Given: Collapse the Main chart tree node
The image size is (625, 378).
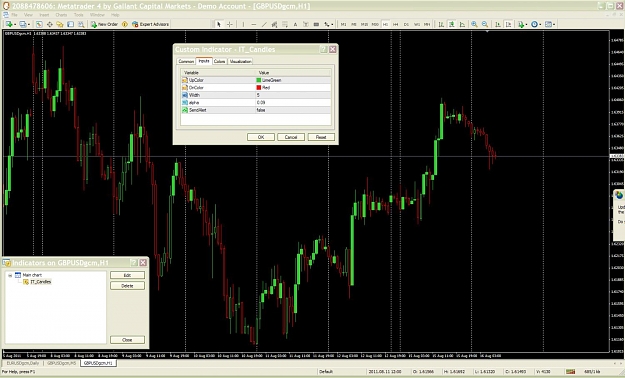Looking at the screenshot, I should point(10,275).
